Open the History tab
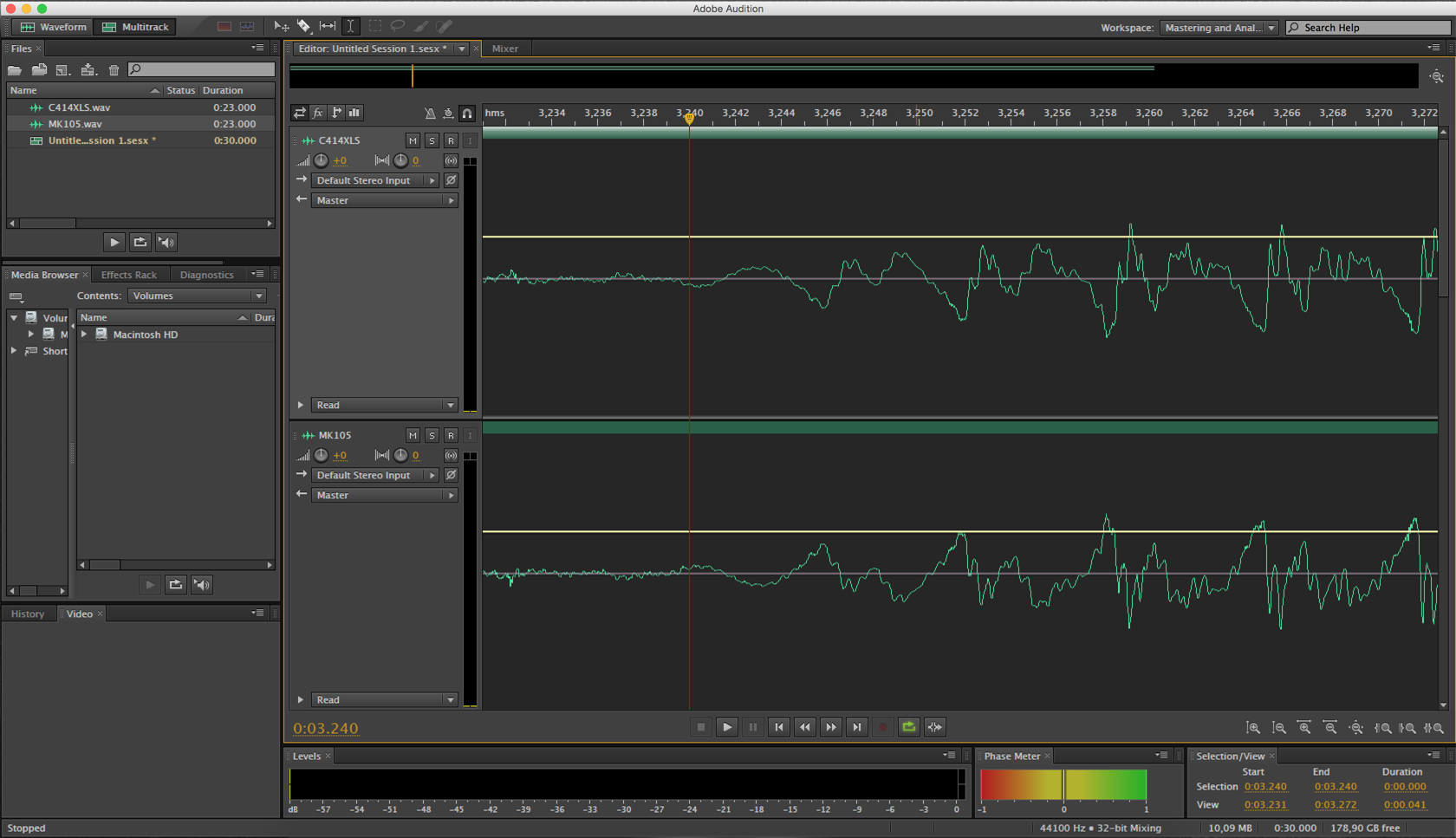 [28, 614]
